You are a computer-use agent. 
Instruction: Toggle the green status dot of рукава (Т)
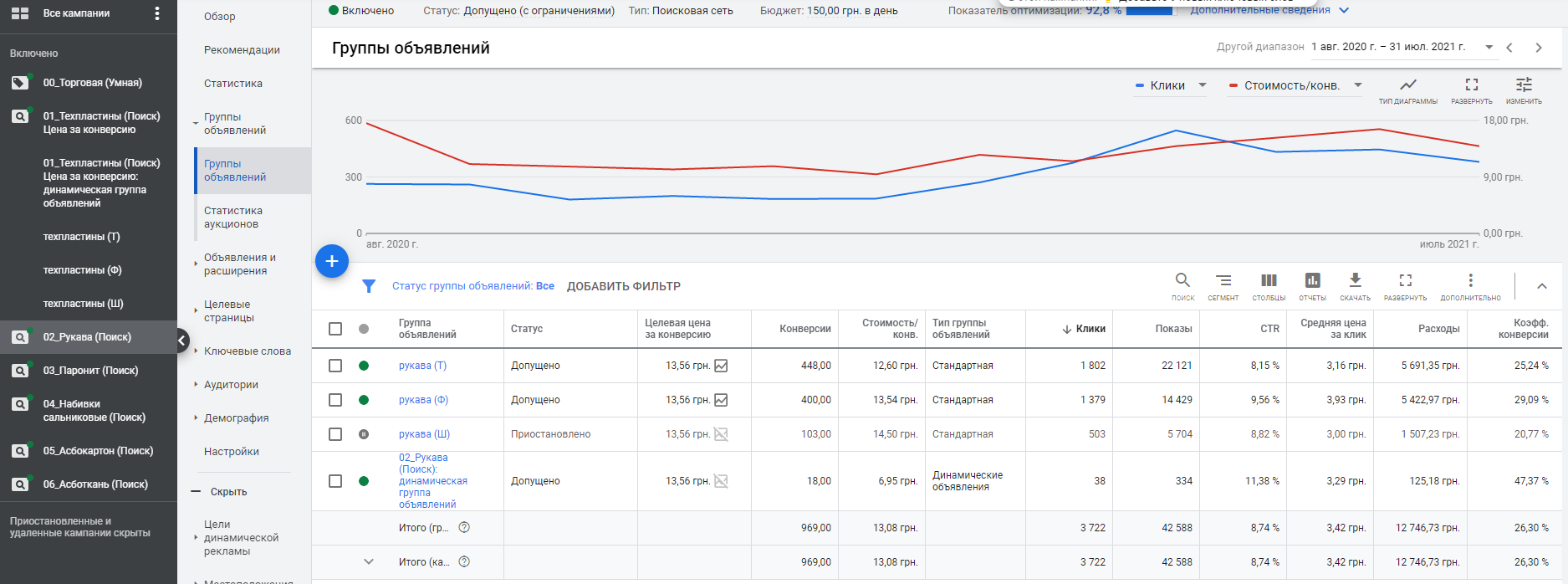[364, 366]
